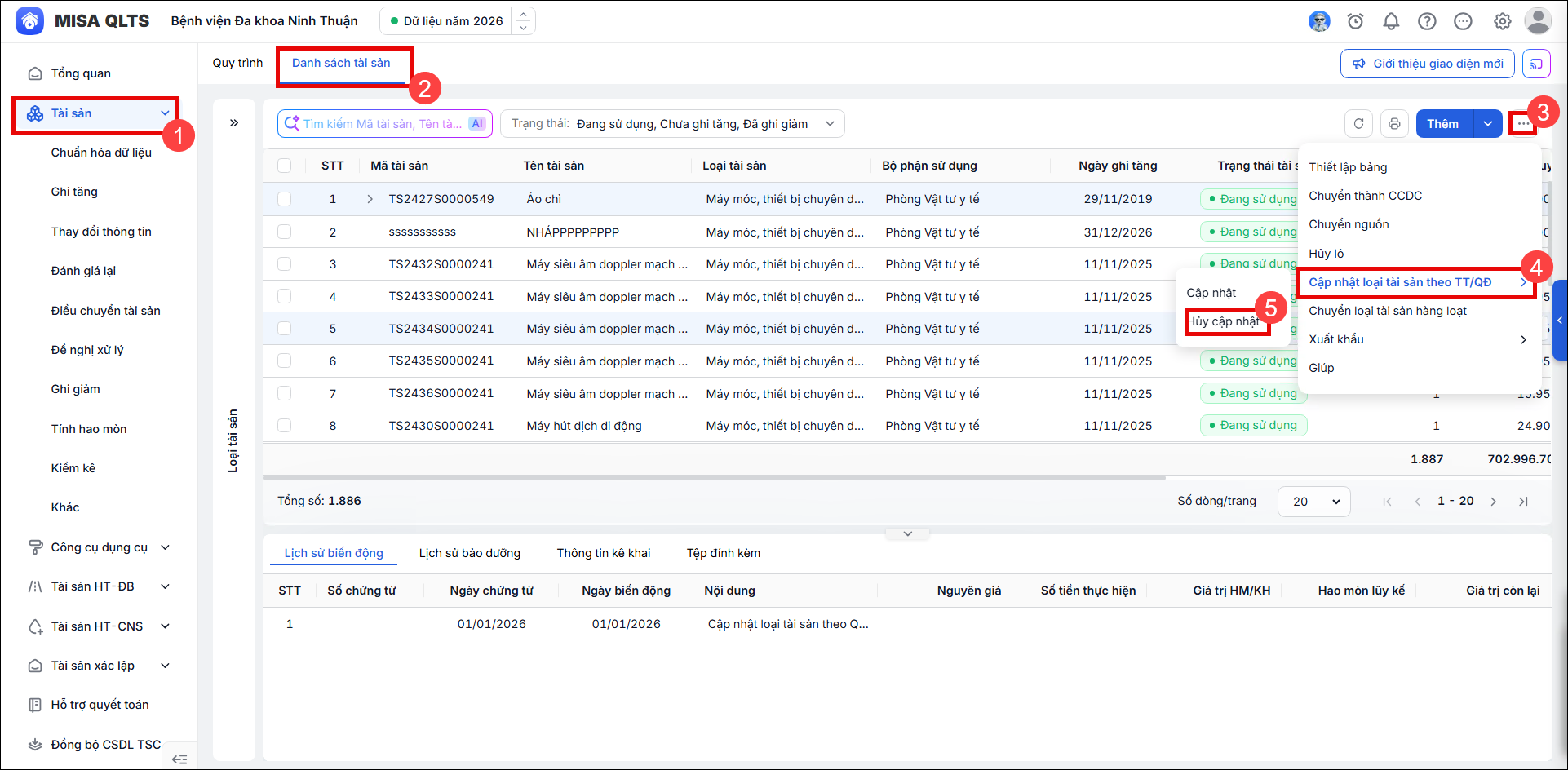
Task: Check the row for TS2433S0000241
Action: click(284, 296)
